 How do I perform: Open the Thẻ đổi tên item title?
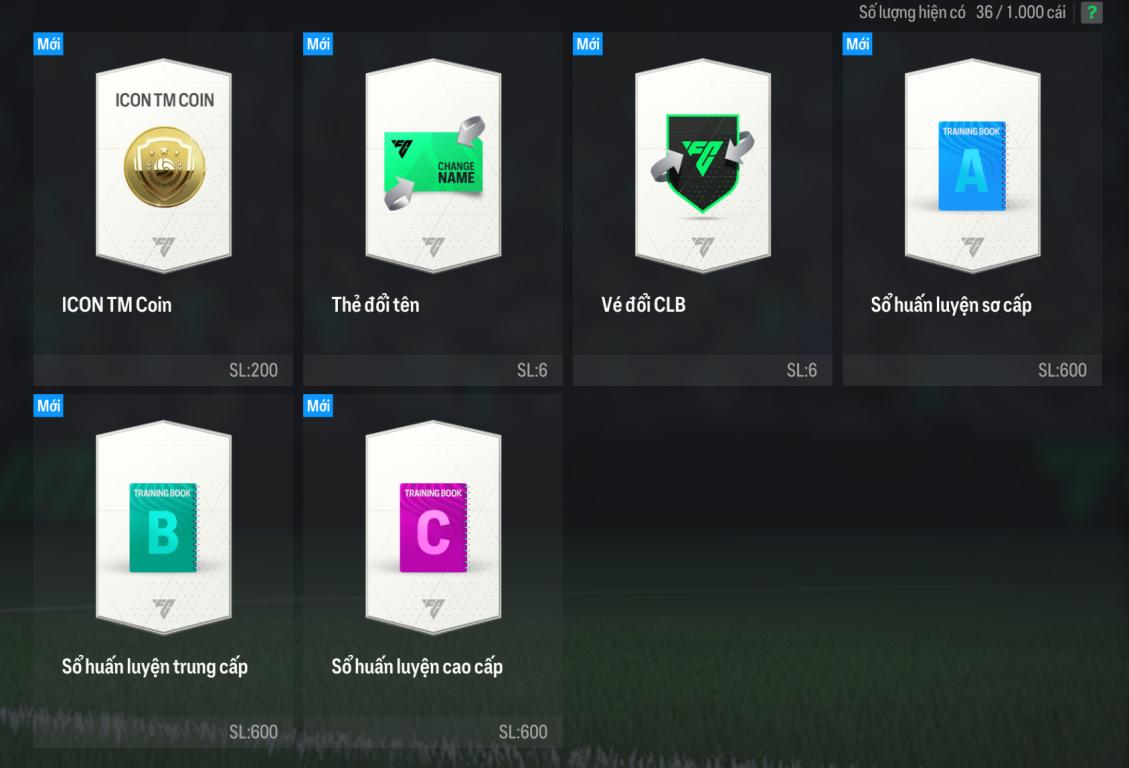tap(375, 304)
